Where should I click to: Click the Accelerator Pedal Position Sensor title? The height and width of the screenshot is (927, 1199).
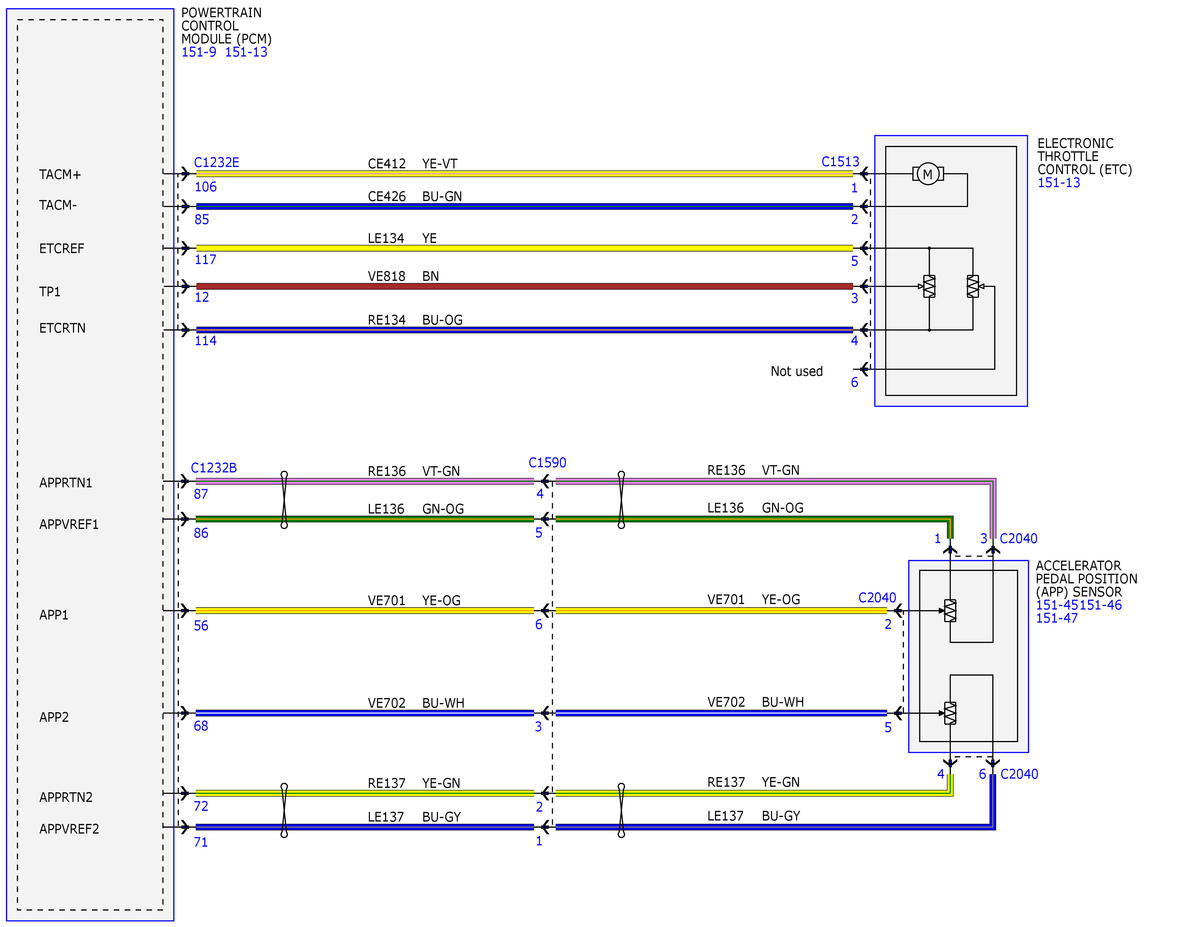click(1087, 579)
